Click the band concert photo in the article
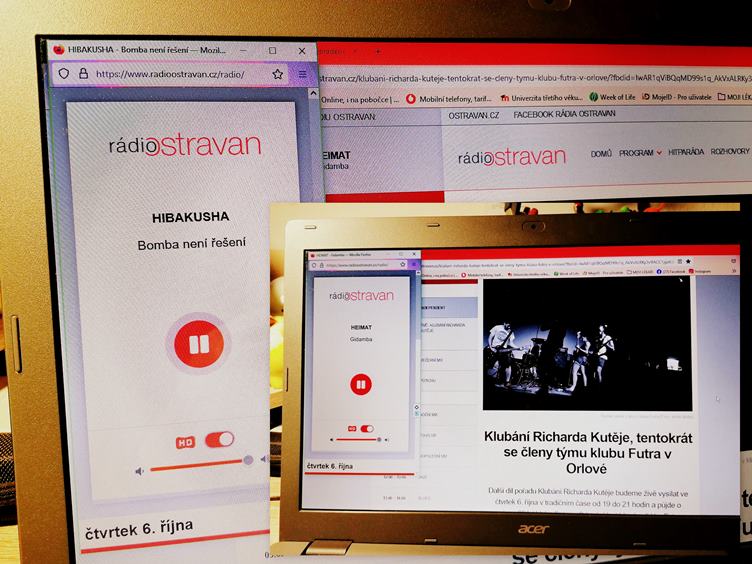The width and height of the screenshot is (752, 564). [x=587, y=343]
